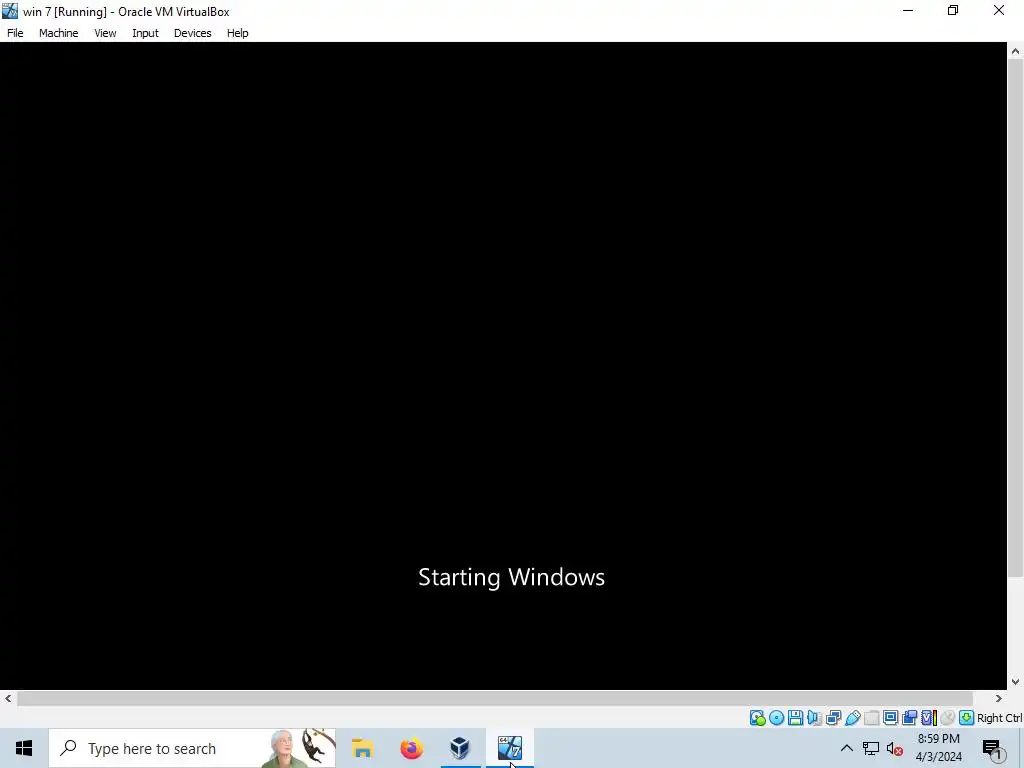Click the Type here to search box

(193, 748)
